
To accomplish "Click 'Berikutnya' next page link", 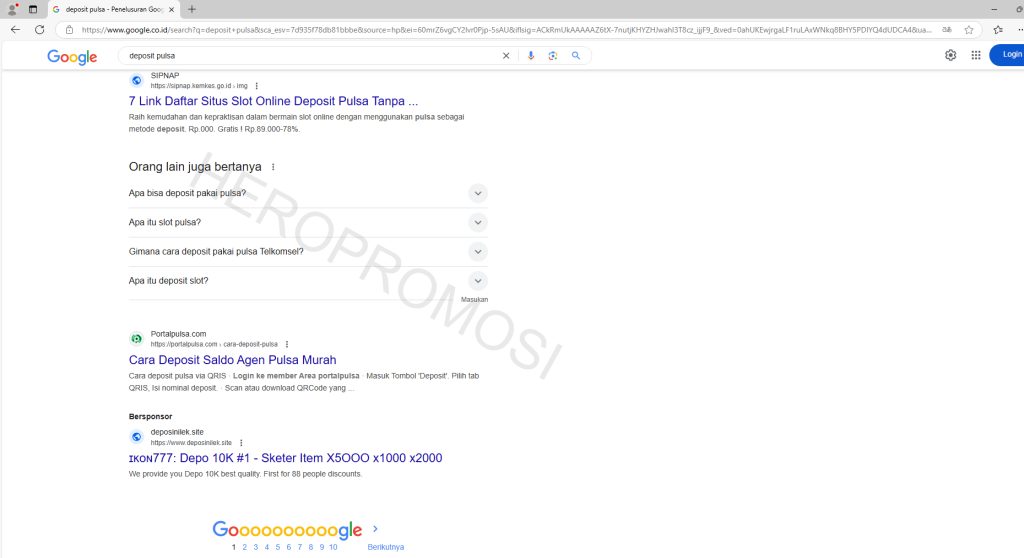I will 385,547.
